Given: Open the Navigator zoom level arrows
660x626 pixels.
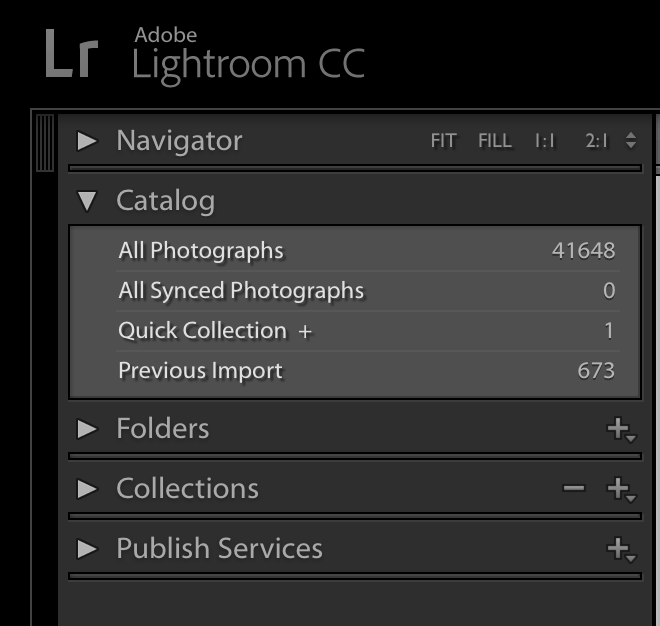Looking at the screenshot, I should tap(631, 141).
